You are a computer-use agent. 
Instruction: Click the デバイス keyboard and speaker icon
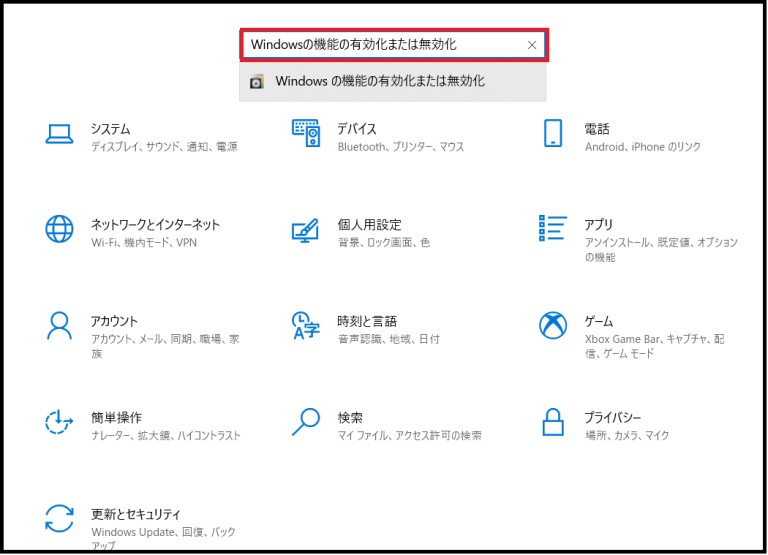tap(306, 133)
